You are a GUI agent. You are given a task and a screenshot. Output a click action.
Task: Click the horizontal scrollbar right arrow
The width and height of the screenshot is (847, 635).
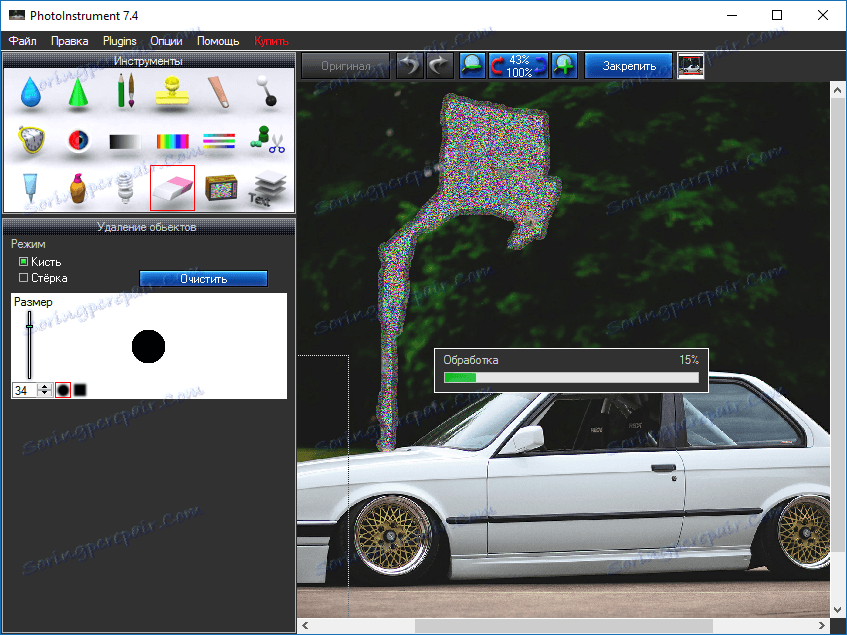click(x=822, y=625)
